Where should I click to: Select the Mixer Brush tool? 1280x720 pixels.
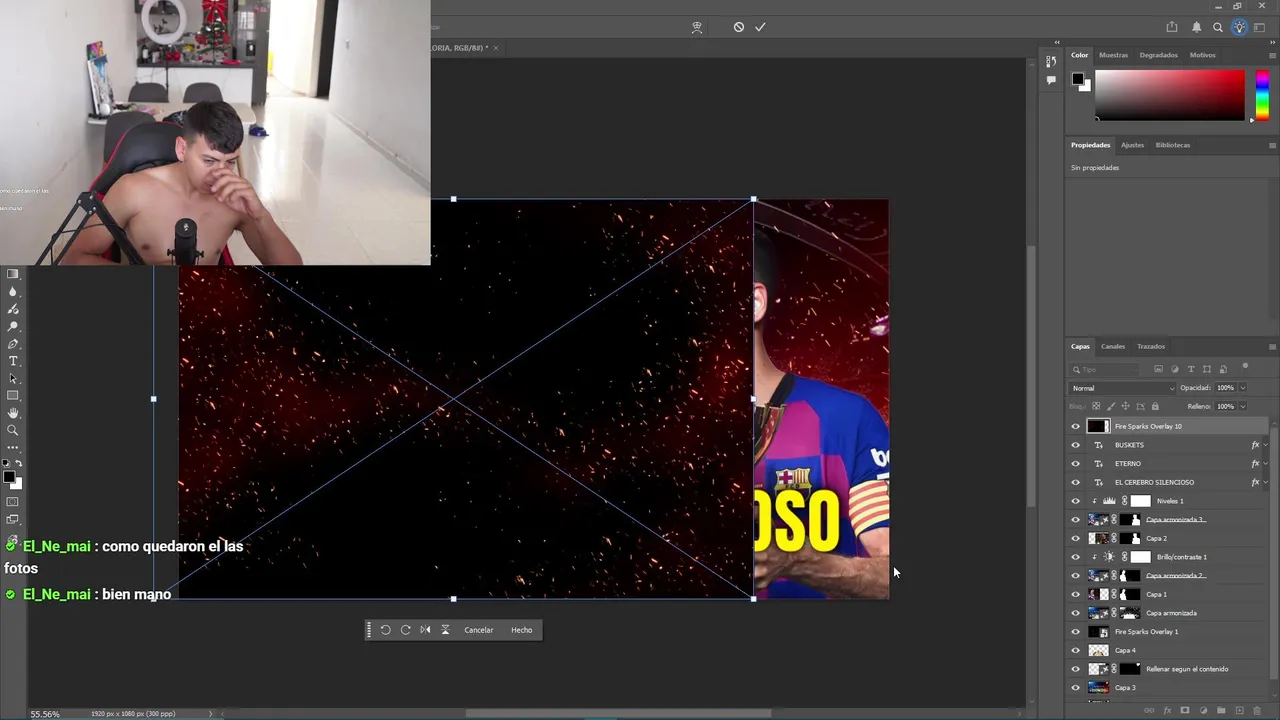click(13, 309)
